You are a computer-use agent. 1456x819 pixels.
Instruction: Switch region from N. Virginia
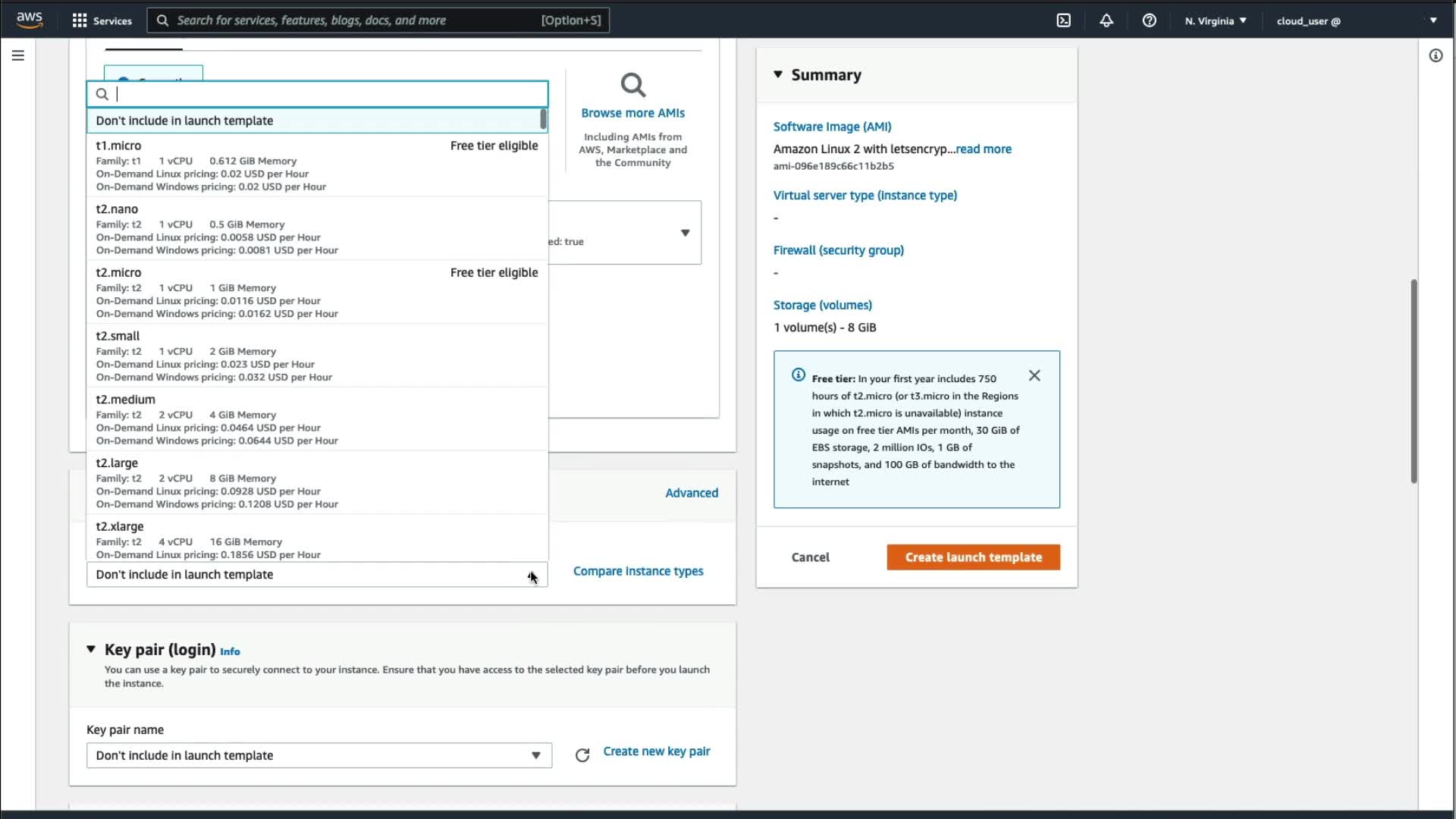click(x=1215, y=20)
